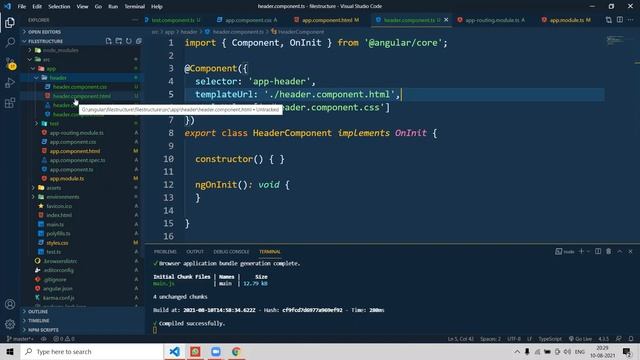The width and height of the screenshot is (640, 360).
Task: Open header.component.css in Explorer
Action: click(80, 87)
